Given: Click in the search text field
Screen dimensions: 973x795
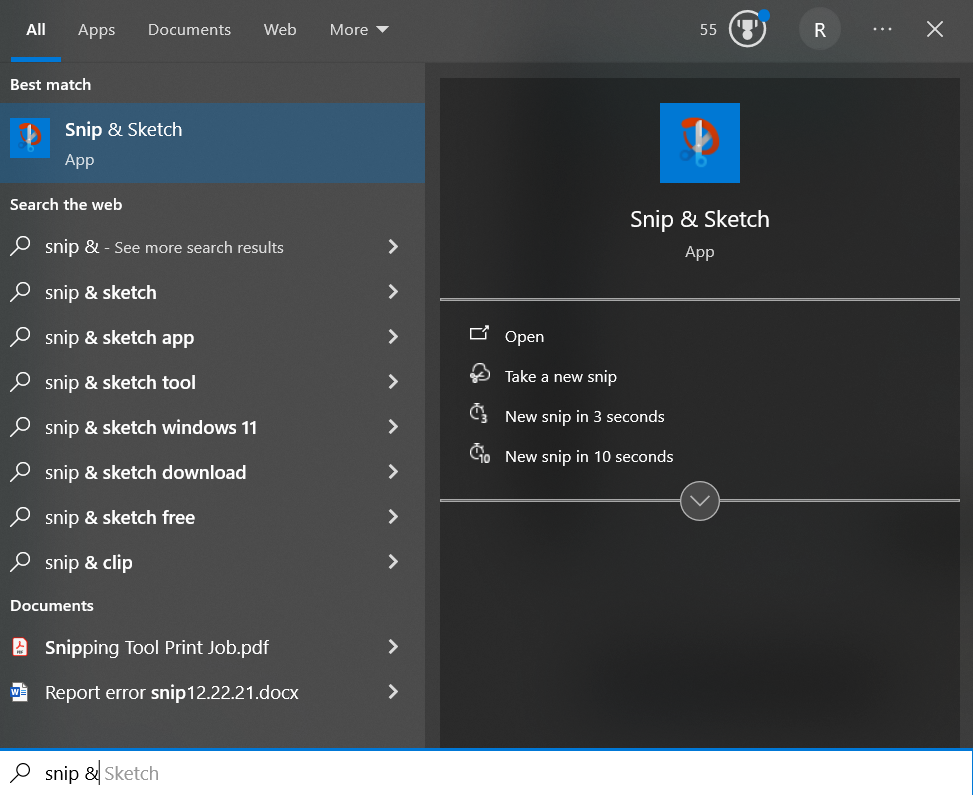Looking at the screenshot, I should tap(486, 773).
